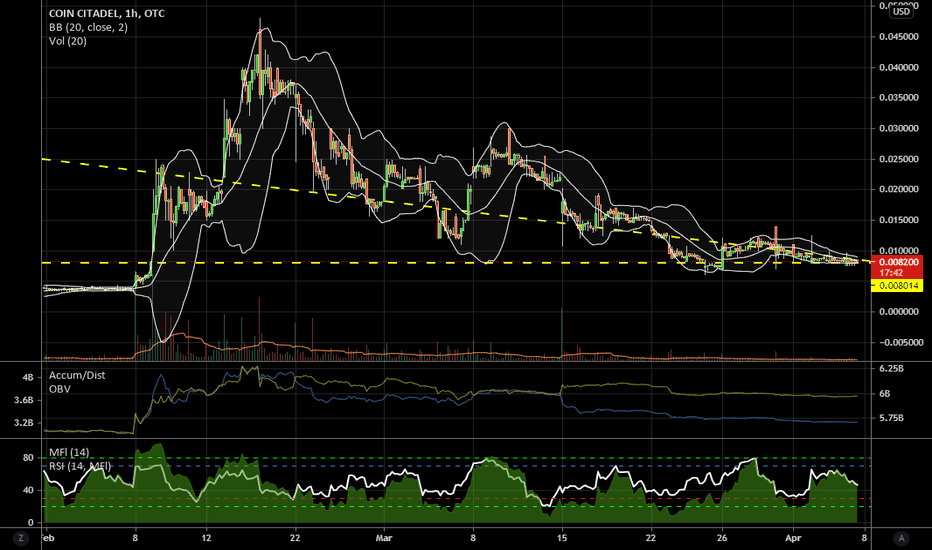Screen dimensions: 932x550
Task: Click the 4B left-axis value
Action: coord(28,378)
